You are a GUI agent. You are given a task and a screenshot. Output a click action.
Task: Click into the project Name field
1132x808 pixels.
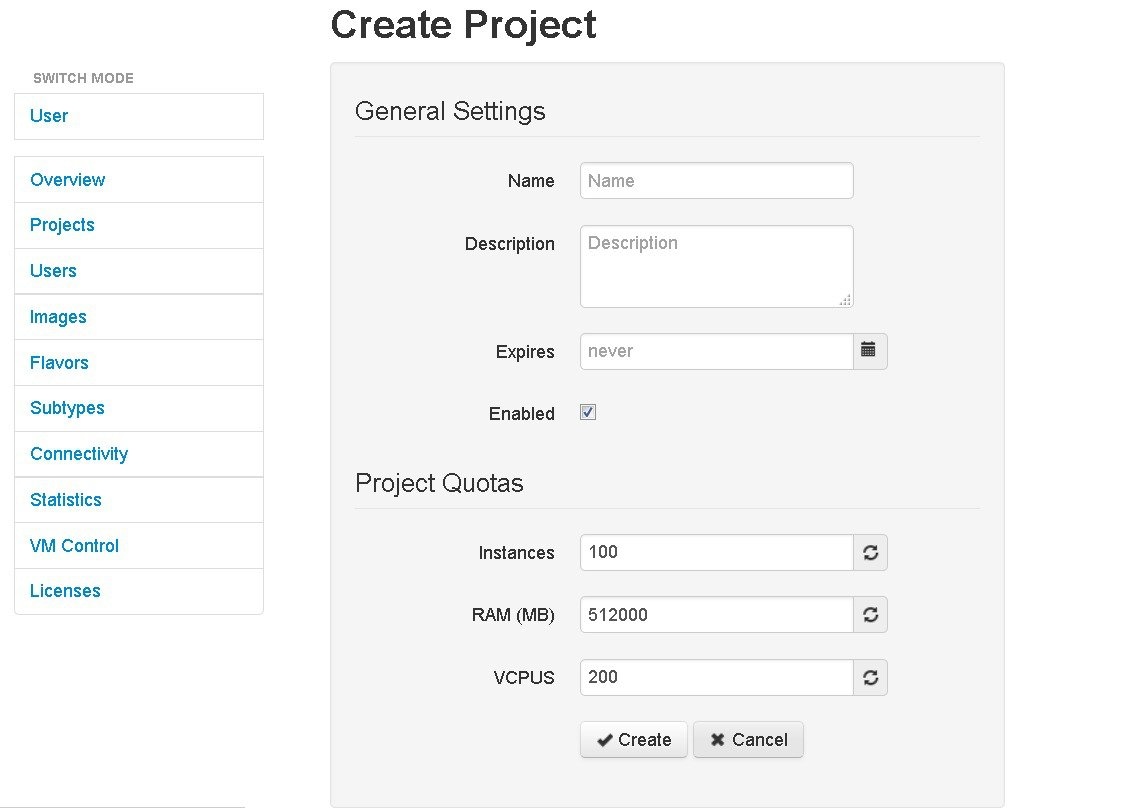tap(716, 181)
